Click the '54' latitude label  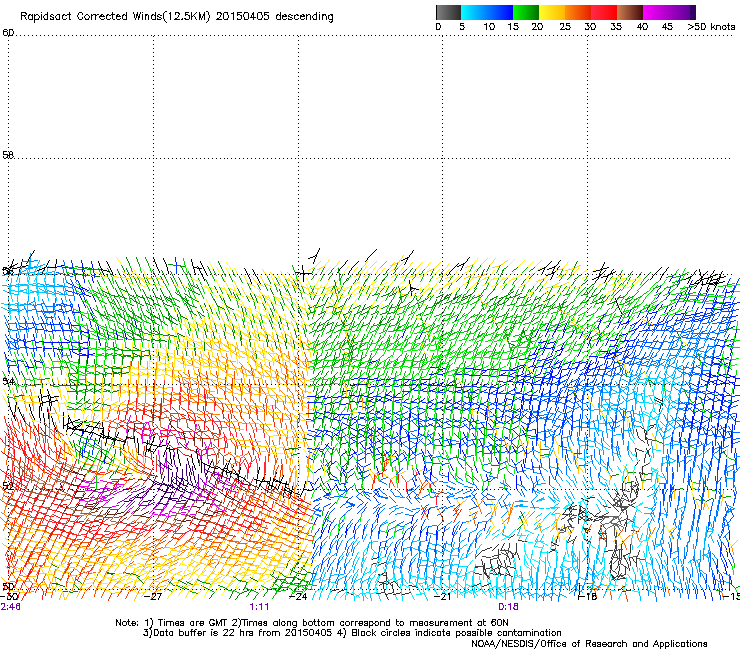point(8,381)
